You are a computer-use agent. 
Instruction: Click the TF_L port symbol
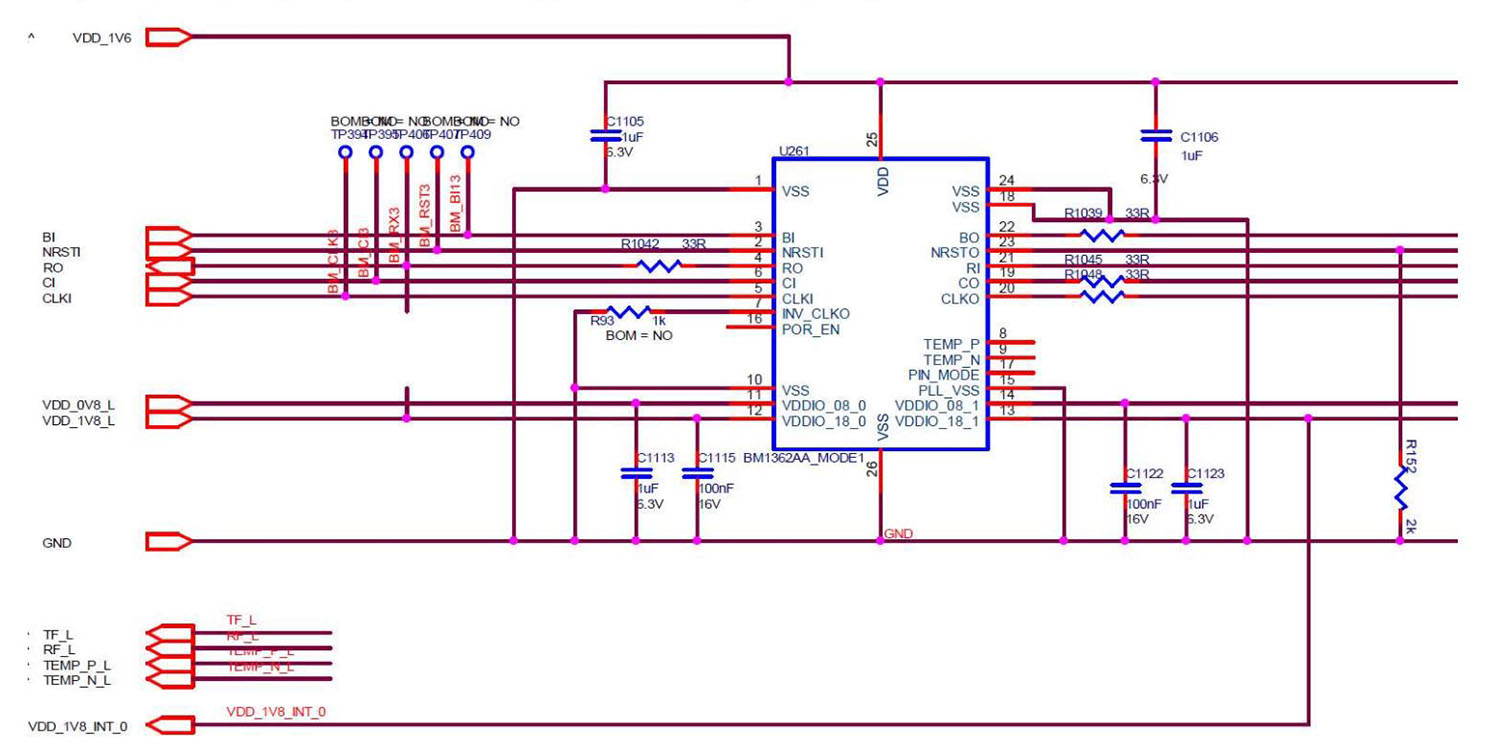click(x=170, y=633)
